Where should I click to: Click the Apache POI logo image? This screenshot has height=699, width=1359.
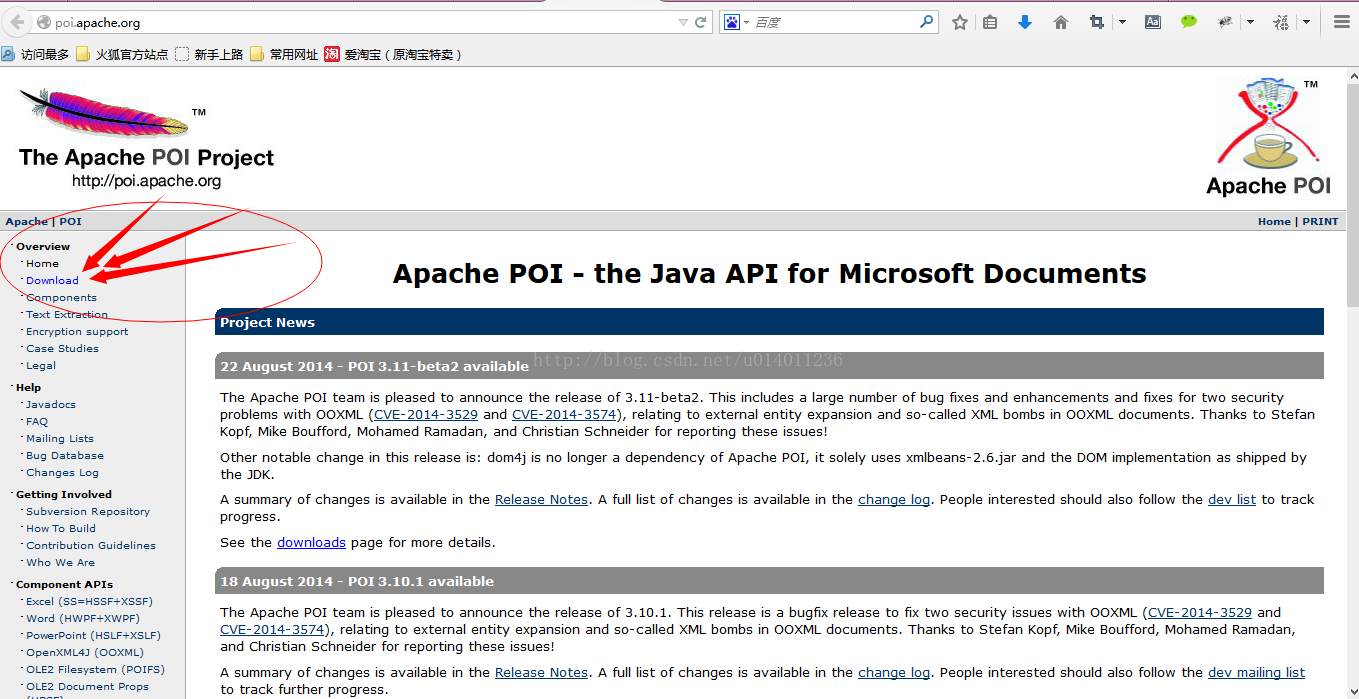1268,137
